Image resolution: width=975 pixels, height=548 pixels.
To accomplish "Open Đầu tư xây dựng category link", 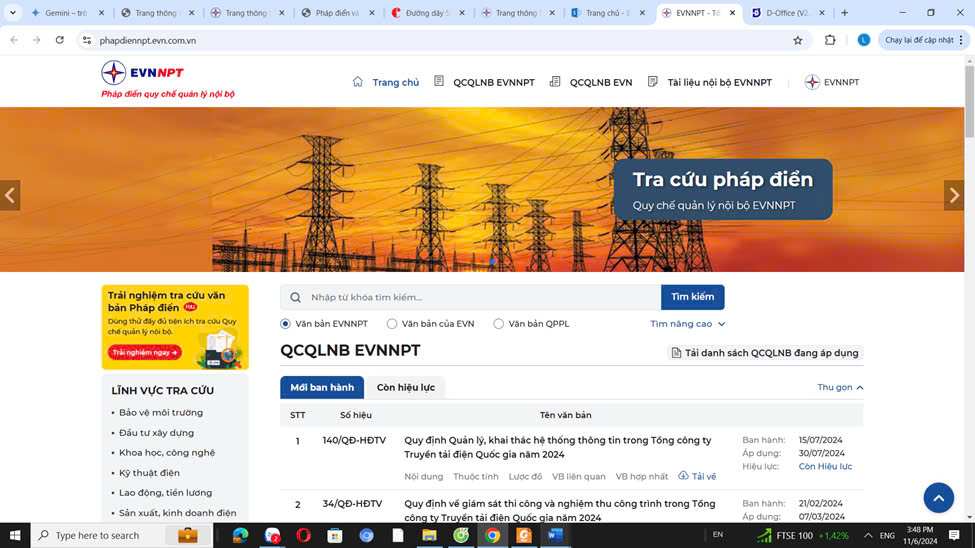I will (156, 432).
